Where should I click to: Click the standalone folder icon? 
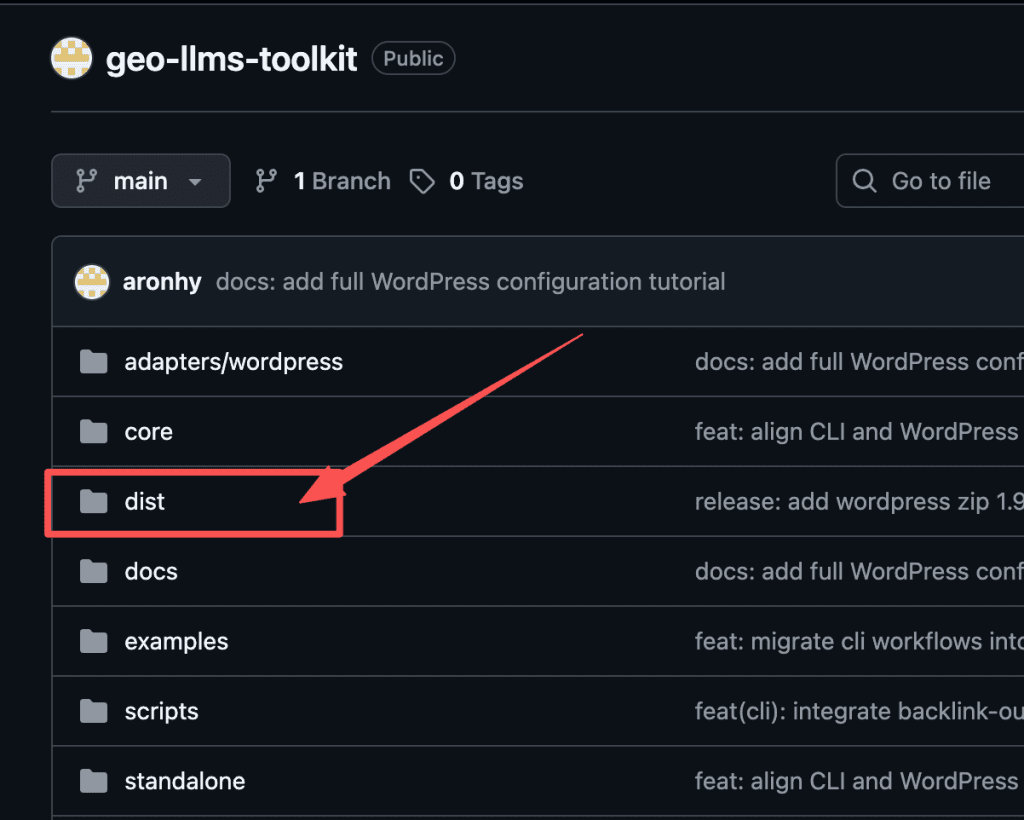click(x=94, y=781)
